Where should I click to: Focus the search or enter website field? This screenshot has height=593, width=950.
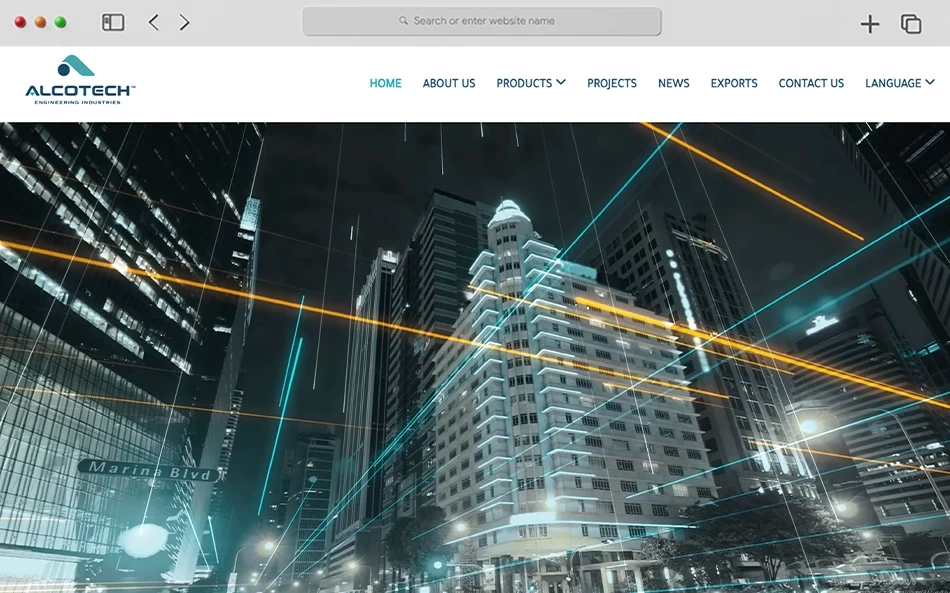click(482, 21)
